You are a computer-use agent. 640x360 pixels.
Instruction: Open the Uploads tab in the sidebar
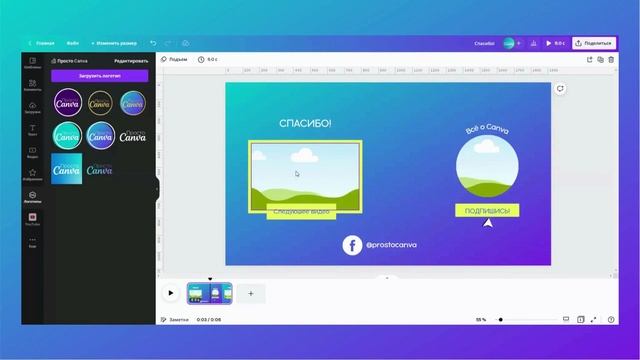[x=33, y=108]
